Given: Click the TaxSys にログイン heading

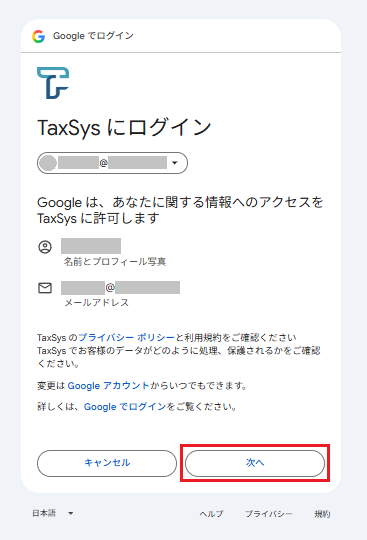Looking at the screenshot, I should pyautogui.click(x=124, y=127).
